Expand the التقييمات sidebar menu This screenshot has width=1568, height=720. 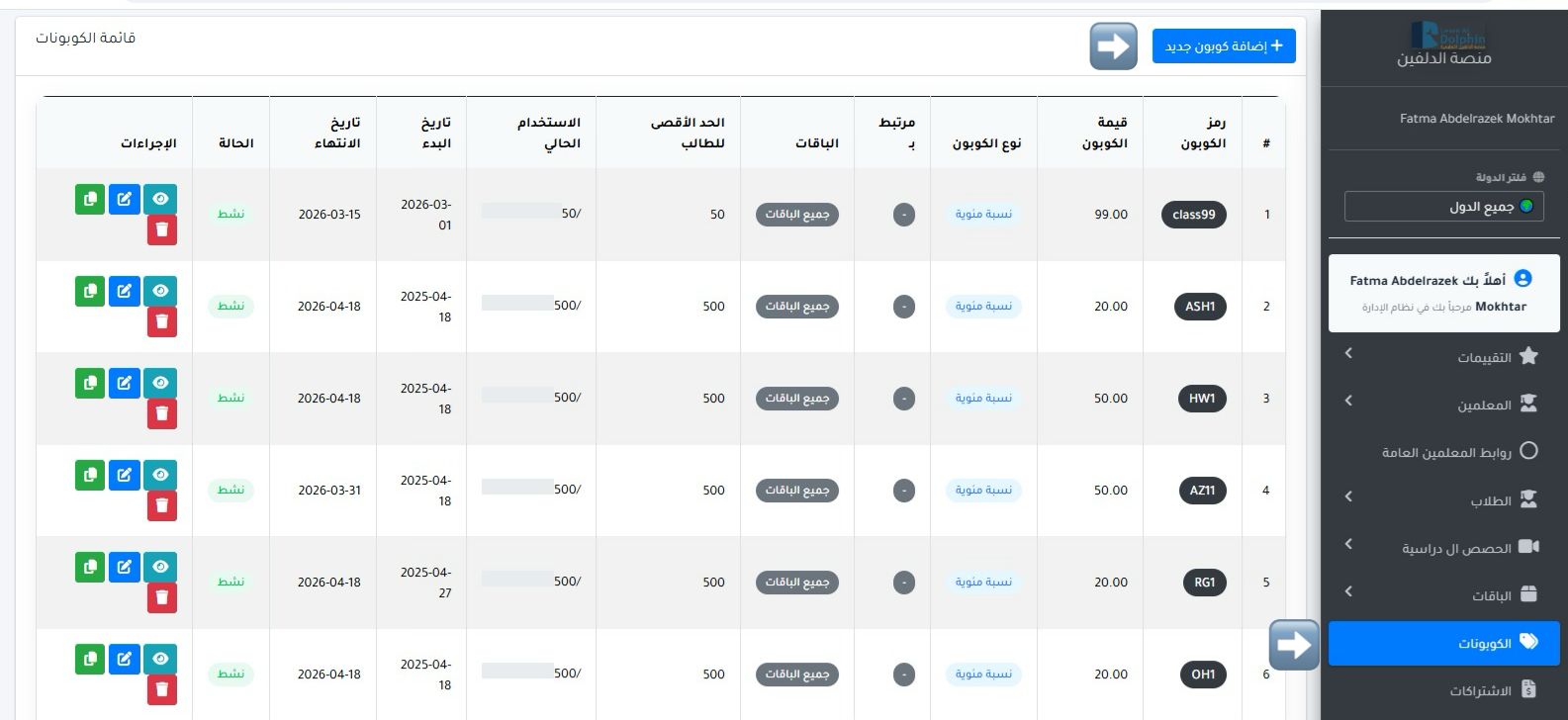click(1443, 356)
